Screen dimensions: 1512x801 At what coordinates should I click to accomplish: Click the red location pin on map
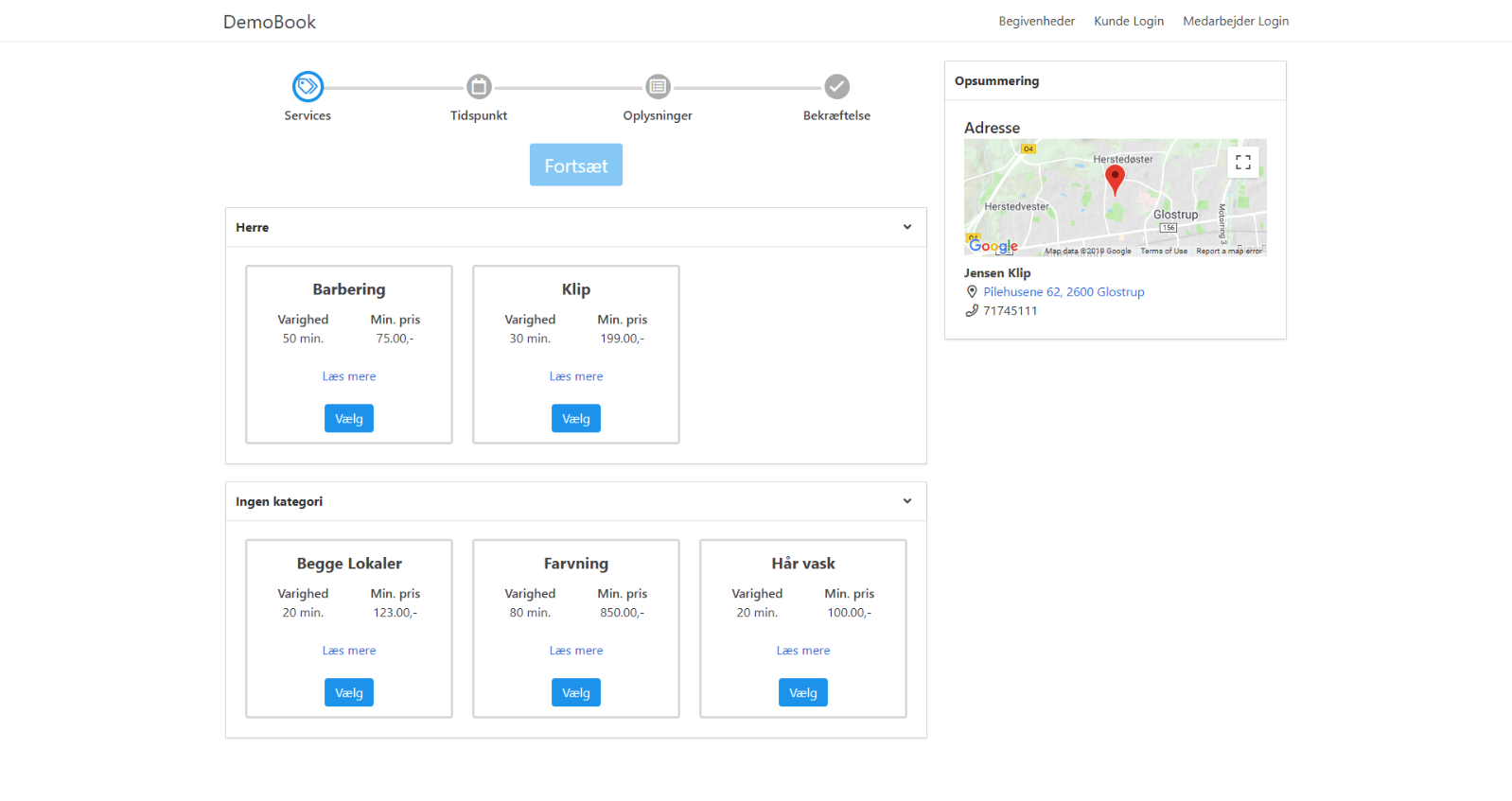coord(1115,178)
